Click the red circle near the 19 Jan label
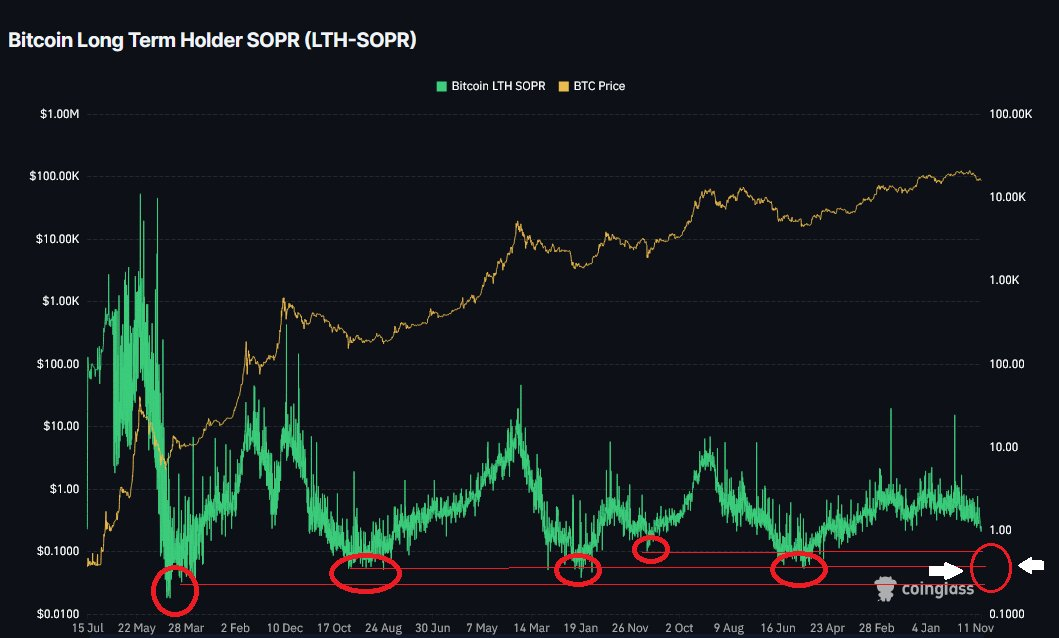 579,570
